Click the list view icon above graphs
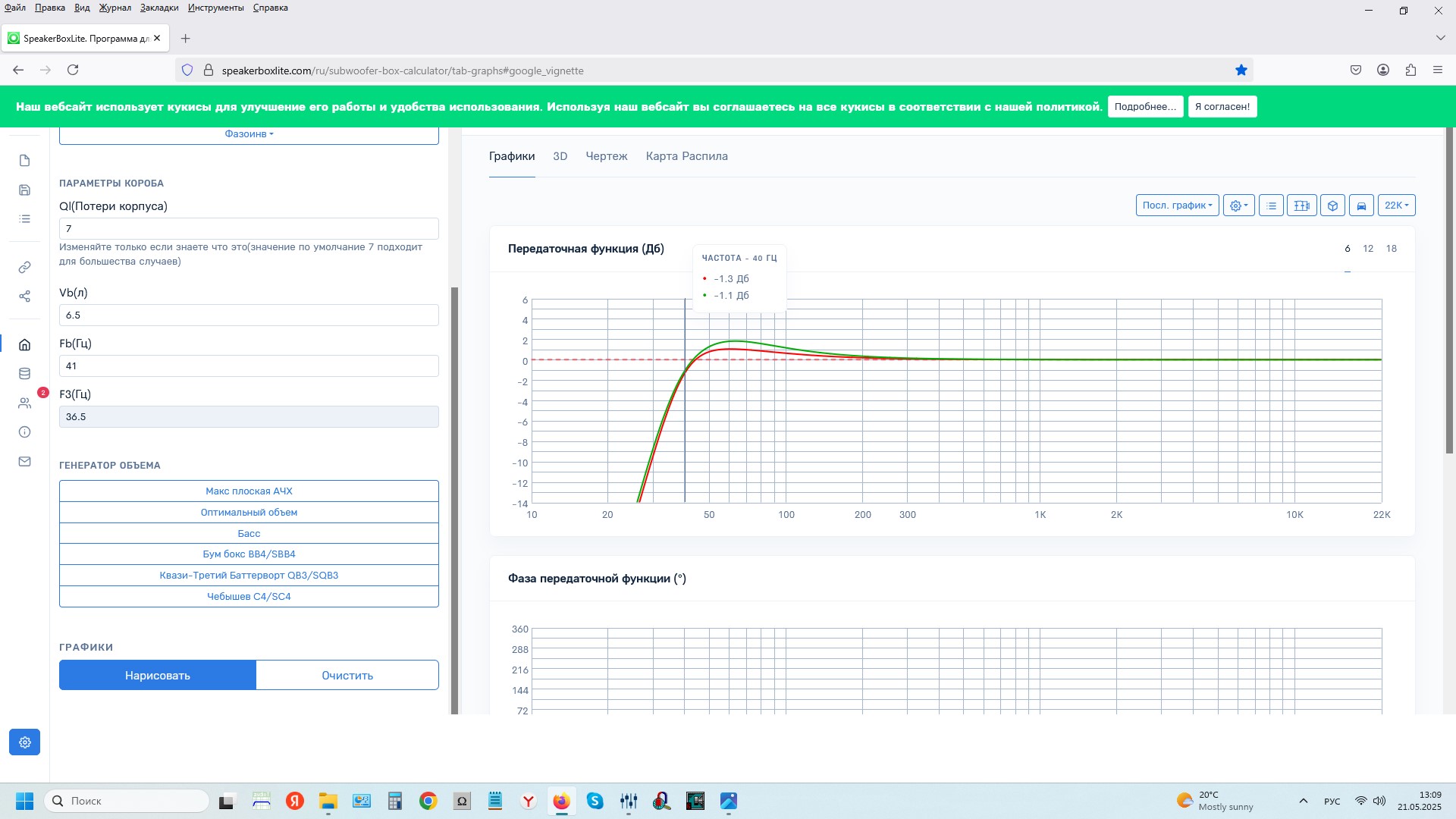 tap(1271, 206)
